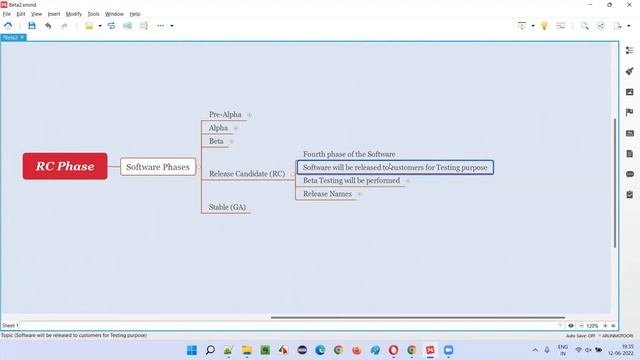This screenshot has height=360, width=640.
Task: Click the Presentation mode icon
Action: (x=522, y=26)
